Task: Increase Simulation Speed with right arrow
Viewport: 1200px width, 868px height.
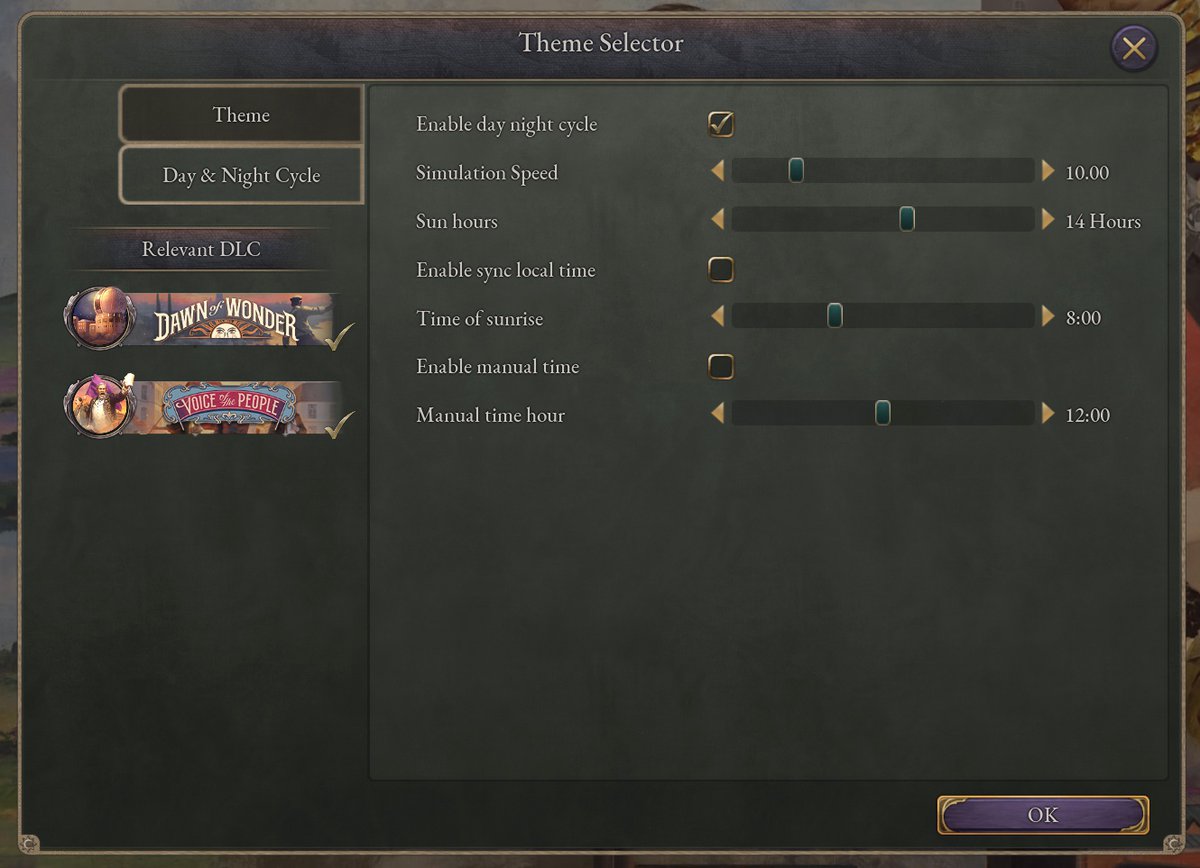Action: pos(1048,172)
